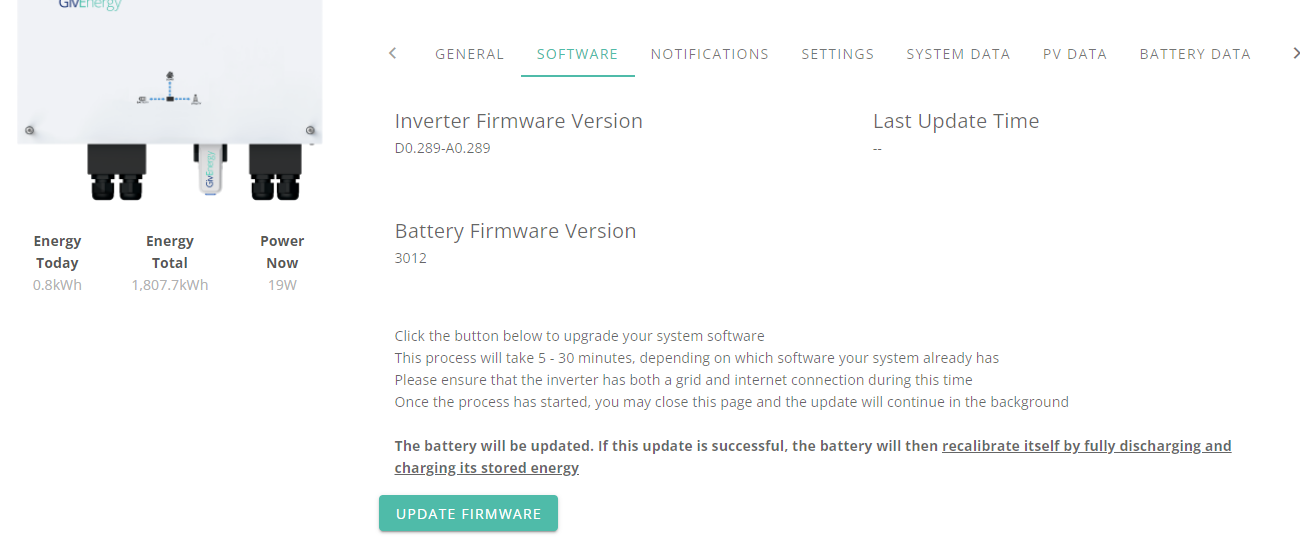The height and width of the screenshot is (545, 1300).
Task: Click the Update Firmware button
Action: tap(468, 514)
